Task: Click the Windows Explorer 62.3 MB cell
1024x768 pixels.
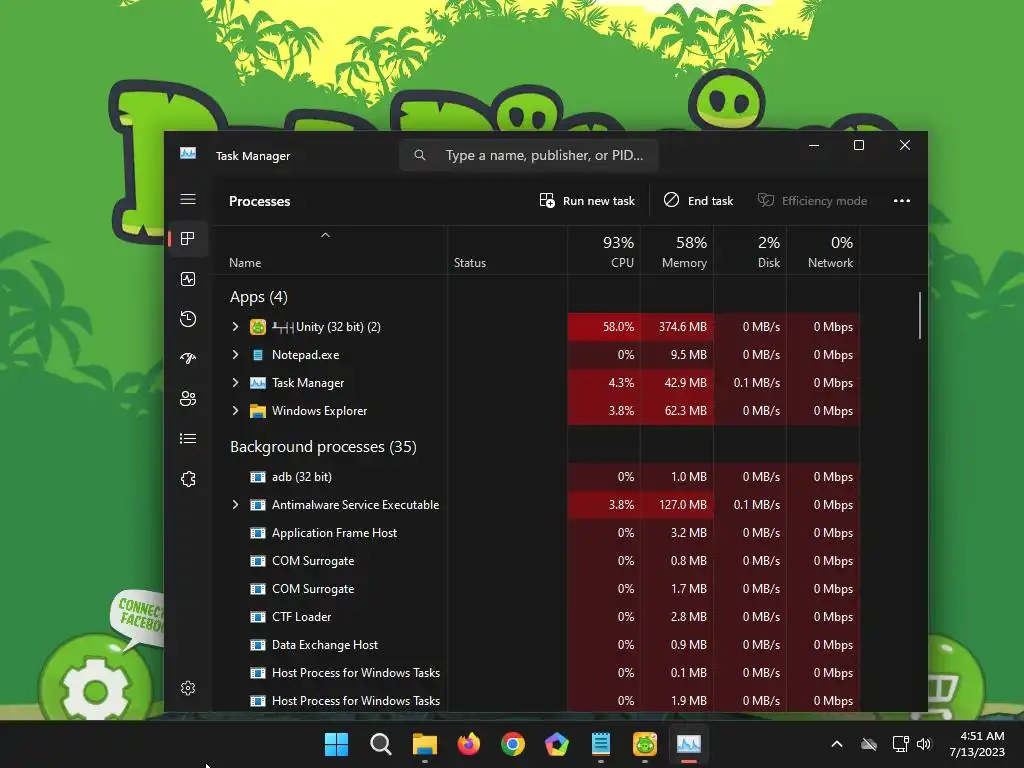Action: pyautogui.click(x=677, y=411)
